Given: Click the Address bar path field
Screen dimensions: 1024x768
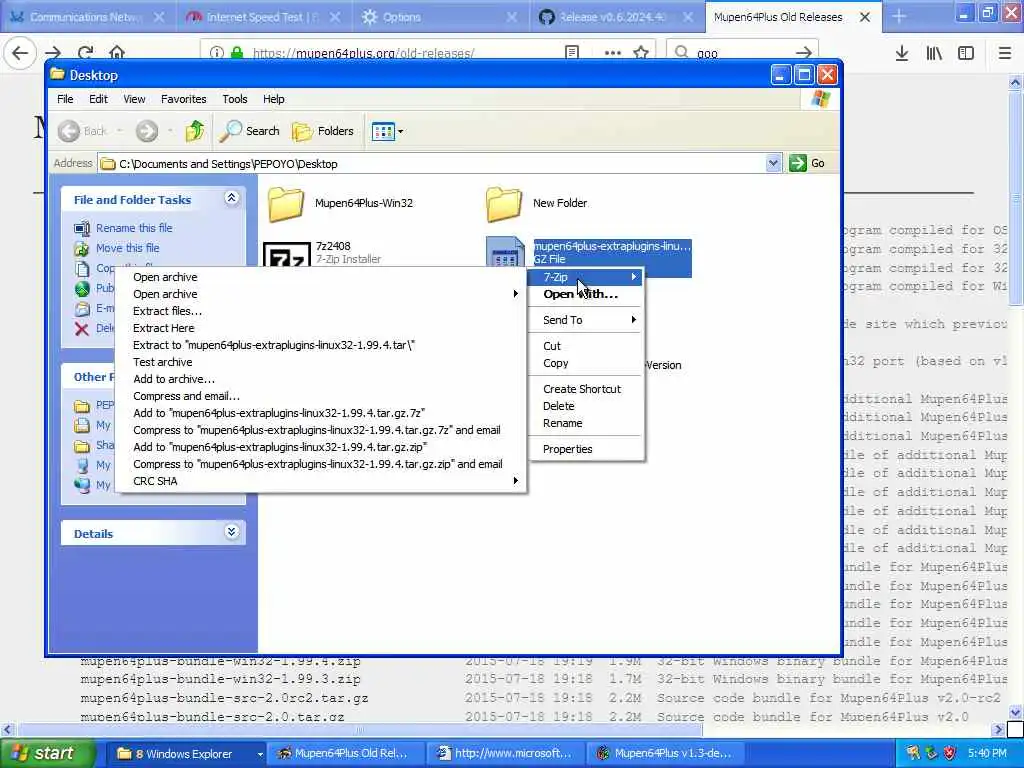Looking at the screenshot, I should [x=432, y=164].
